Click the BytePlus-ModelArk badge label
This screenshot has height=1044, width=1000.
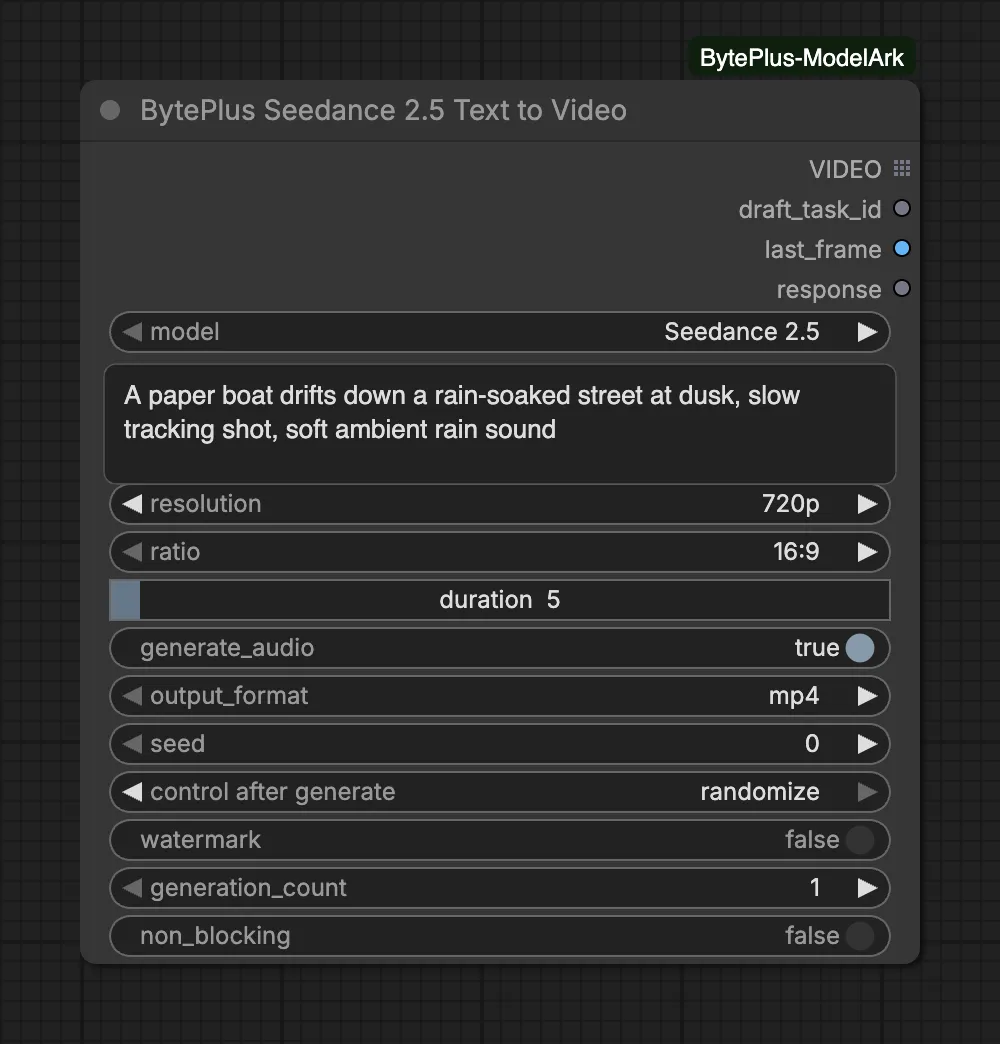pos(802,58)
